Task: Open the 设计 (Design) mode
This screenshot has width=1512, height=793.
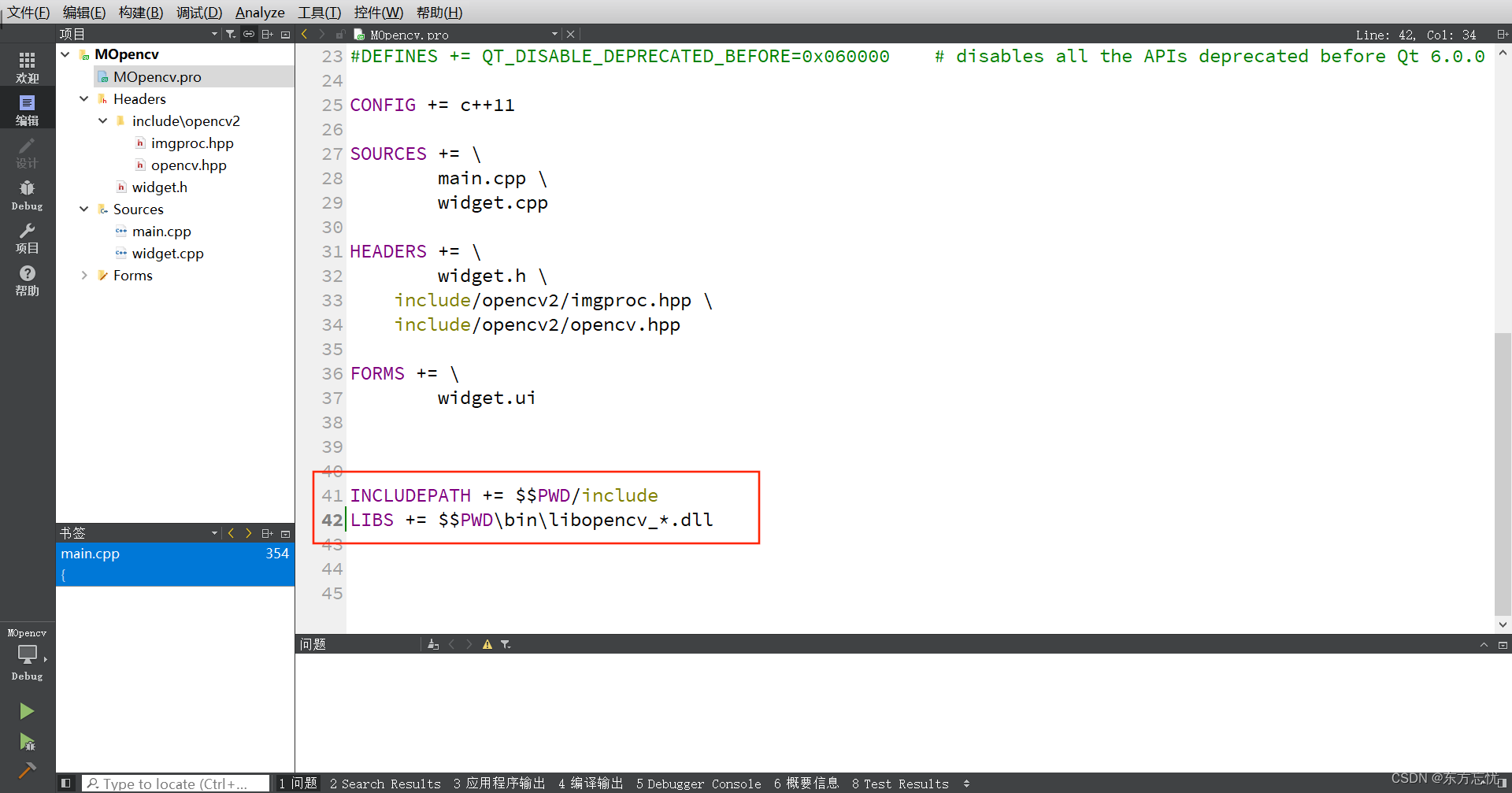Action: click(27, 152)
